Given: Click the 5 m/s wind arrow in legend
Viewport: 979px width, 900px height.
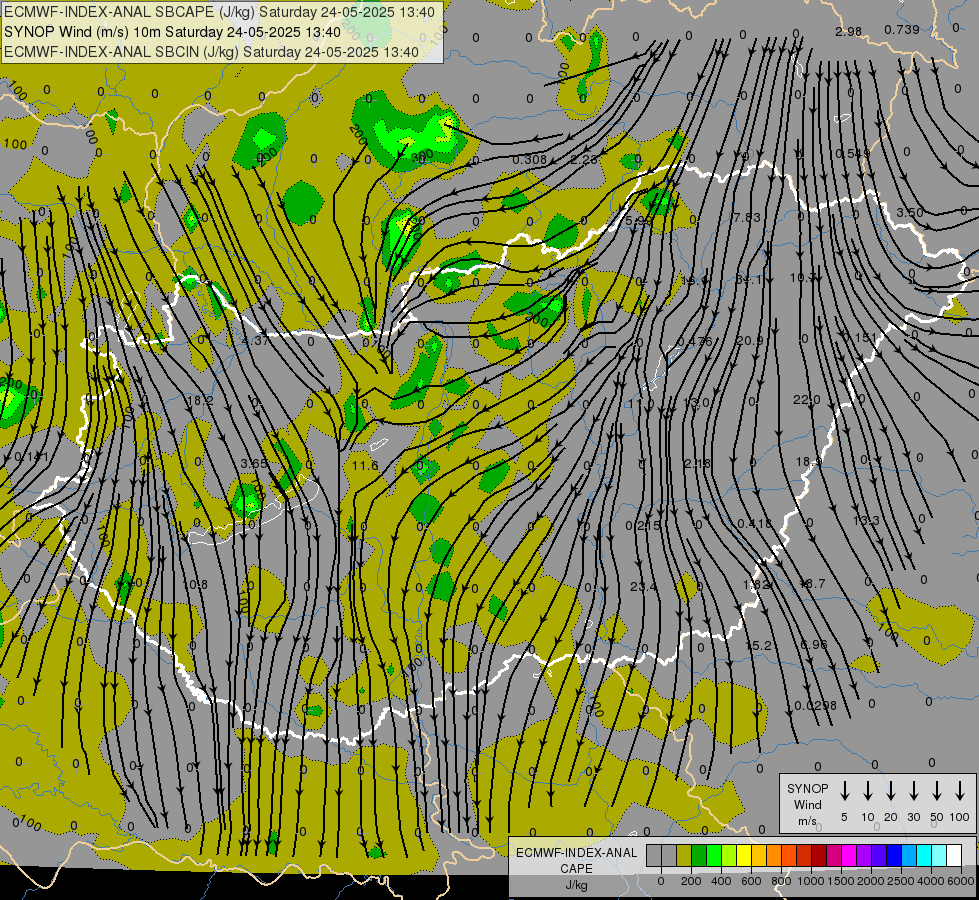Looking at the screenshot, I should [844, 790].
